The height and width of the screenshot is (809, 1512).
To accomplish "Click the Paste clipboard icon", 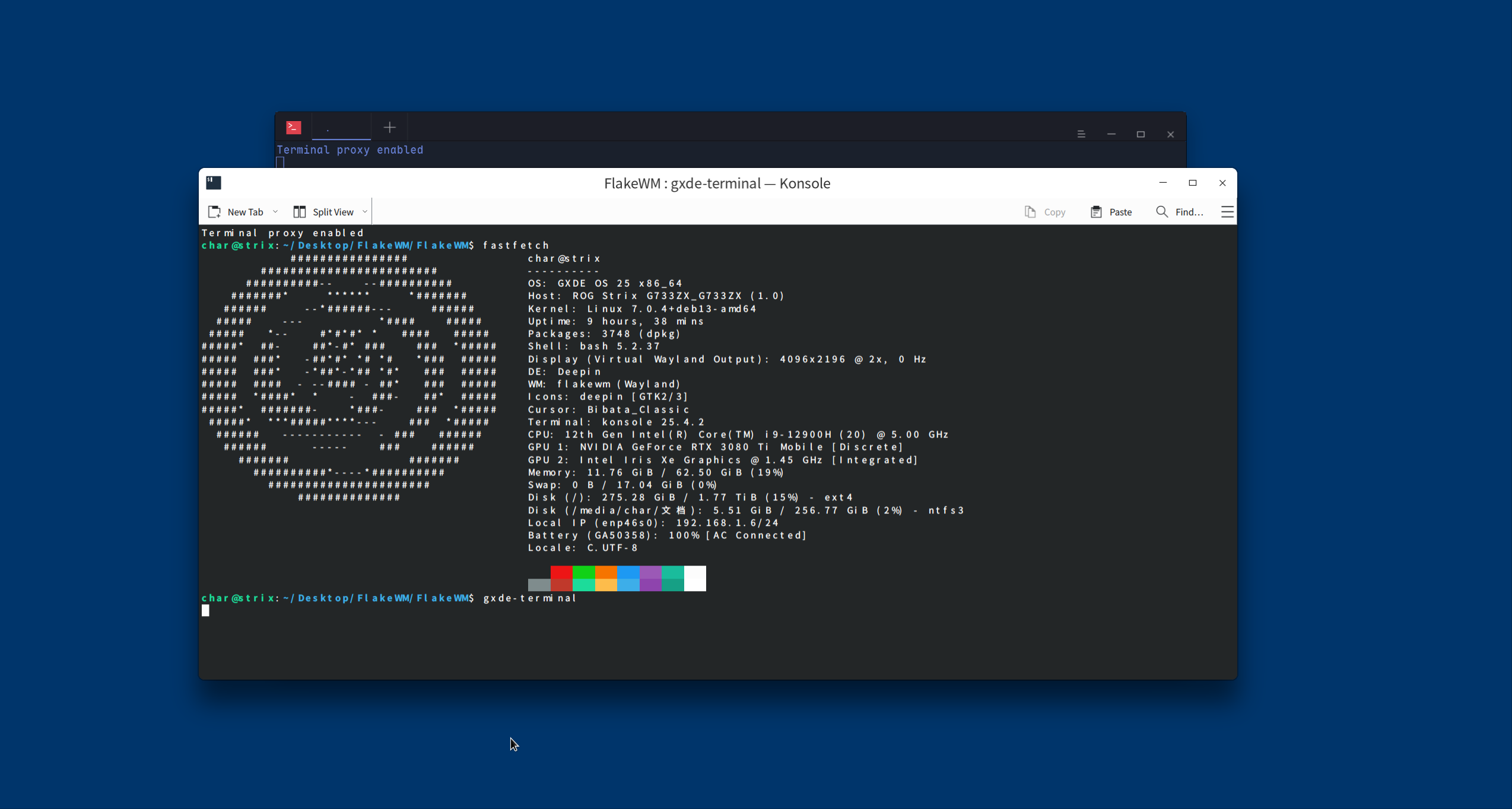I will click(1096, 212).
